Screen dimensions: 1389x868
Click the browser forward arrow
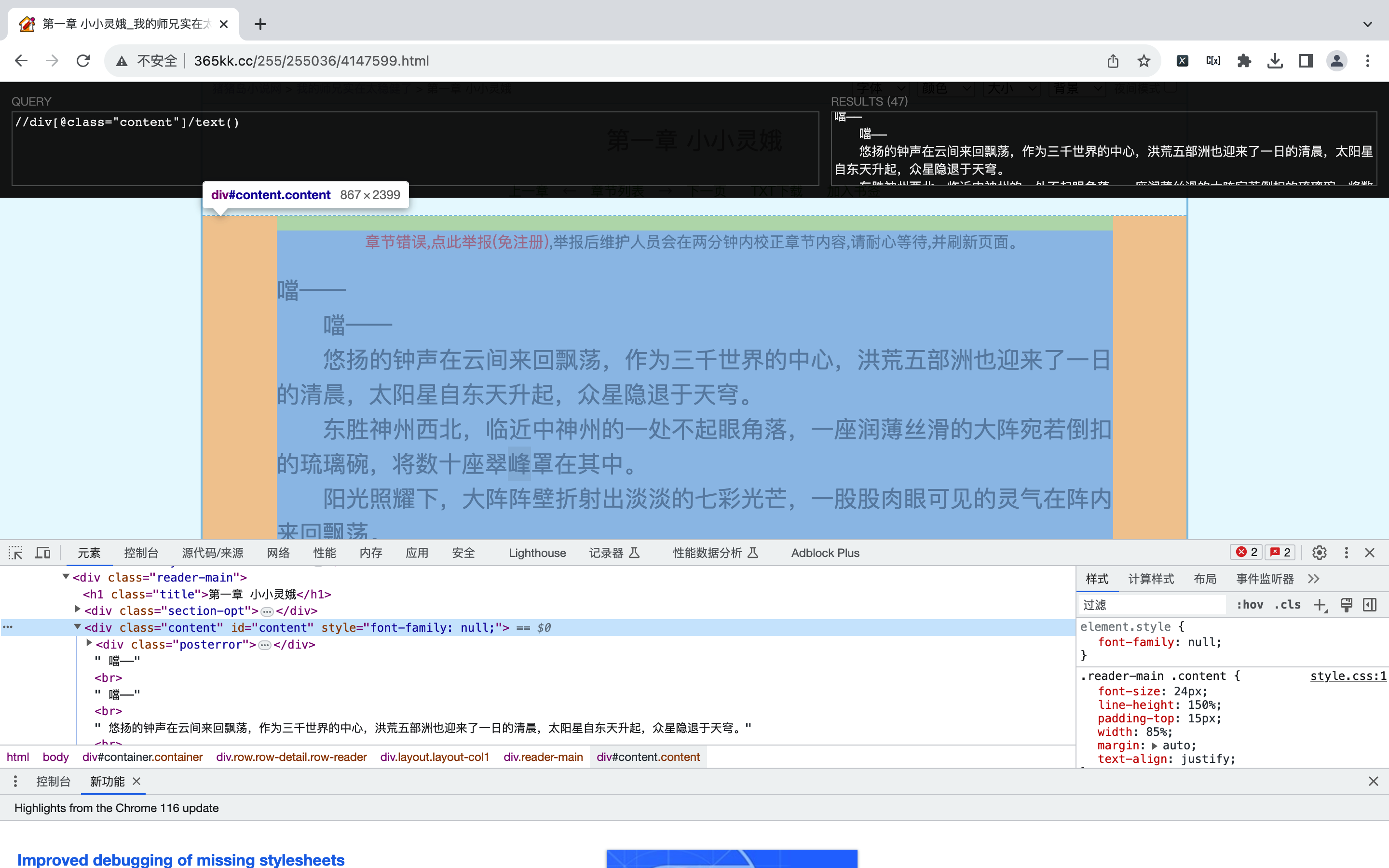[52, 61]
